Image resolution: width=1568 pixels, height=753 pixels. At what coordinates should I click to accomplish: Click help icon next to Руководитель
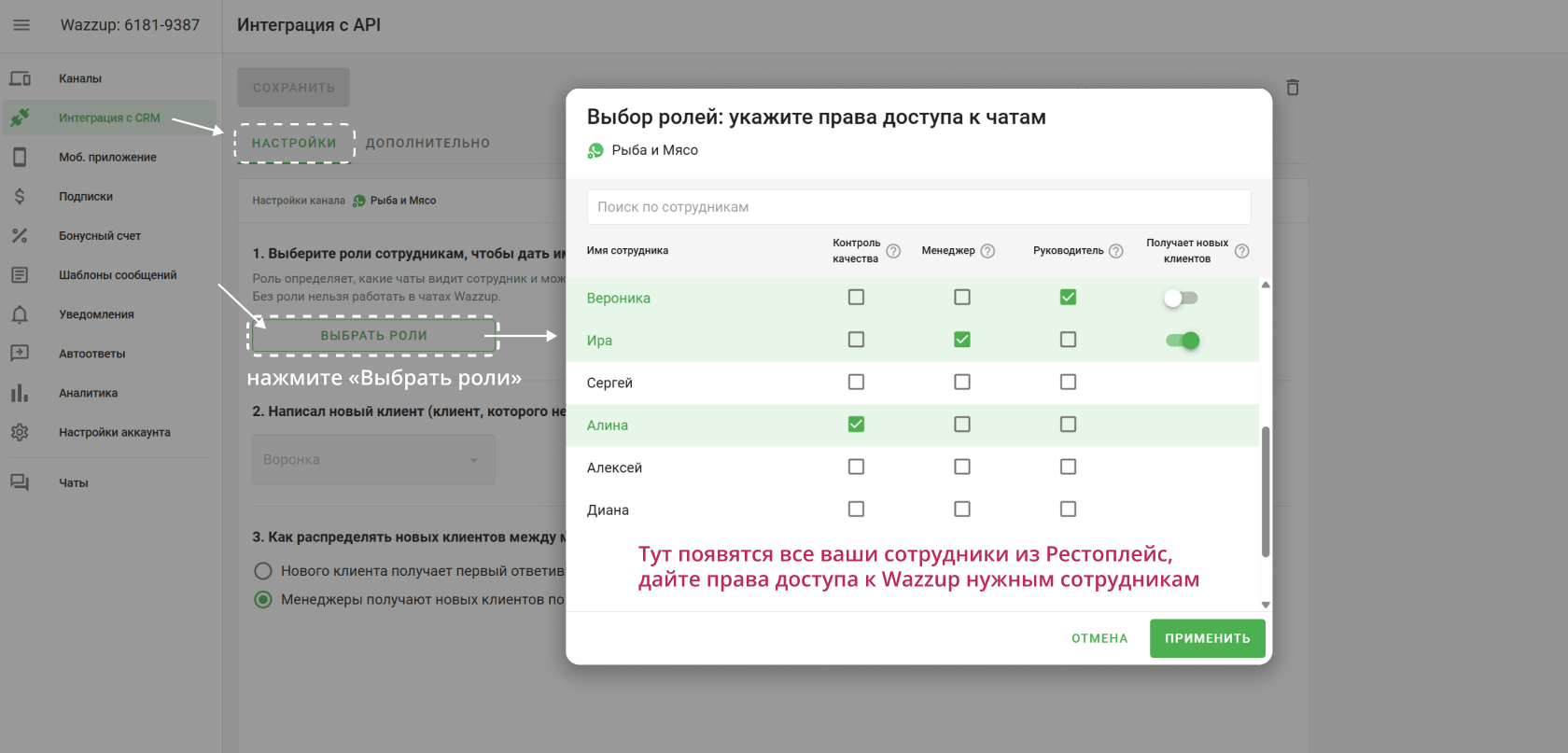click(1115, 251)
